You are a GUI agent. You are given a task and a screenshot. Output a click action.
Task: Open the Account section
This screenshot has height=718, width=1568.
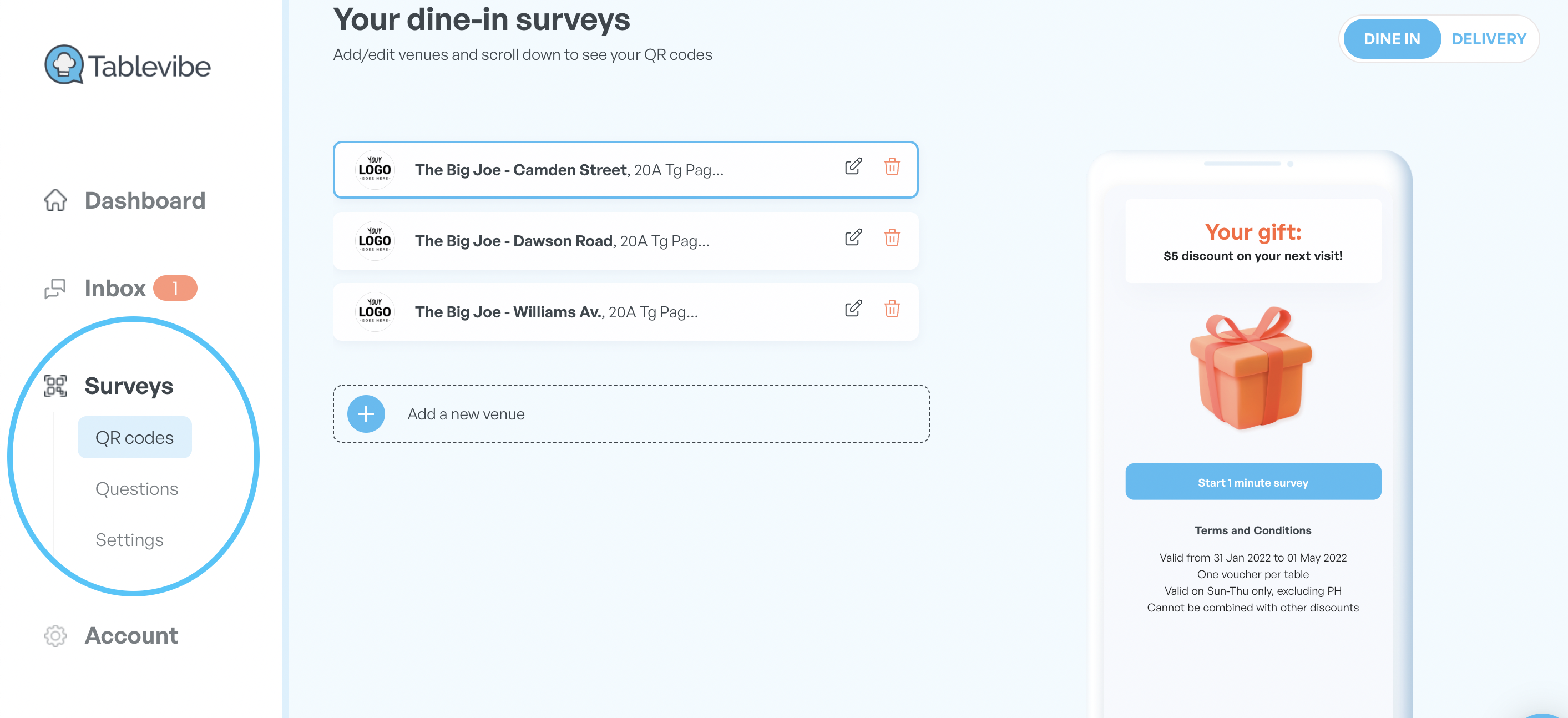tap(131, 635)
